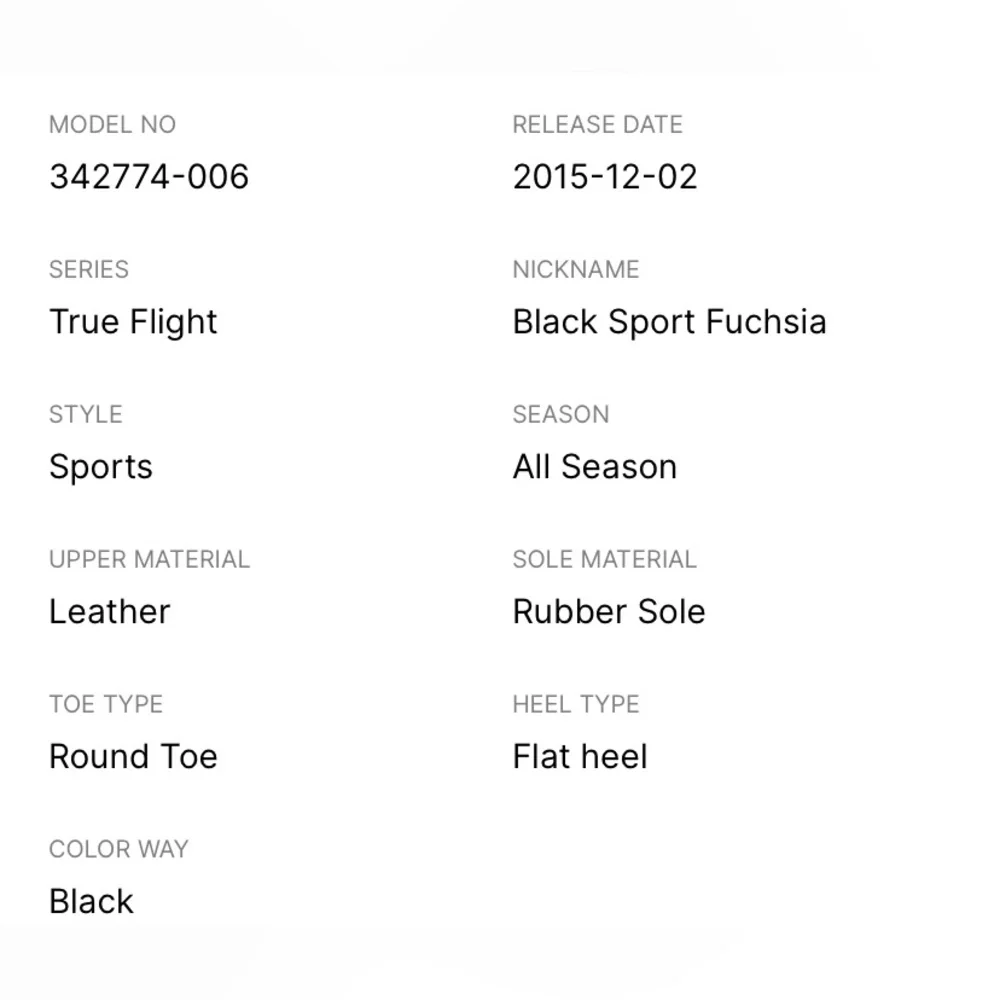The height and width of the screenshot is (1000, 1000).
Task: Click the TOE TYPE label
Action: point(106,705)
